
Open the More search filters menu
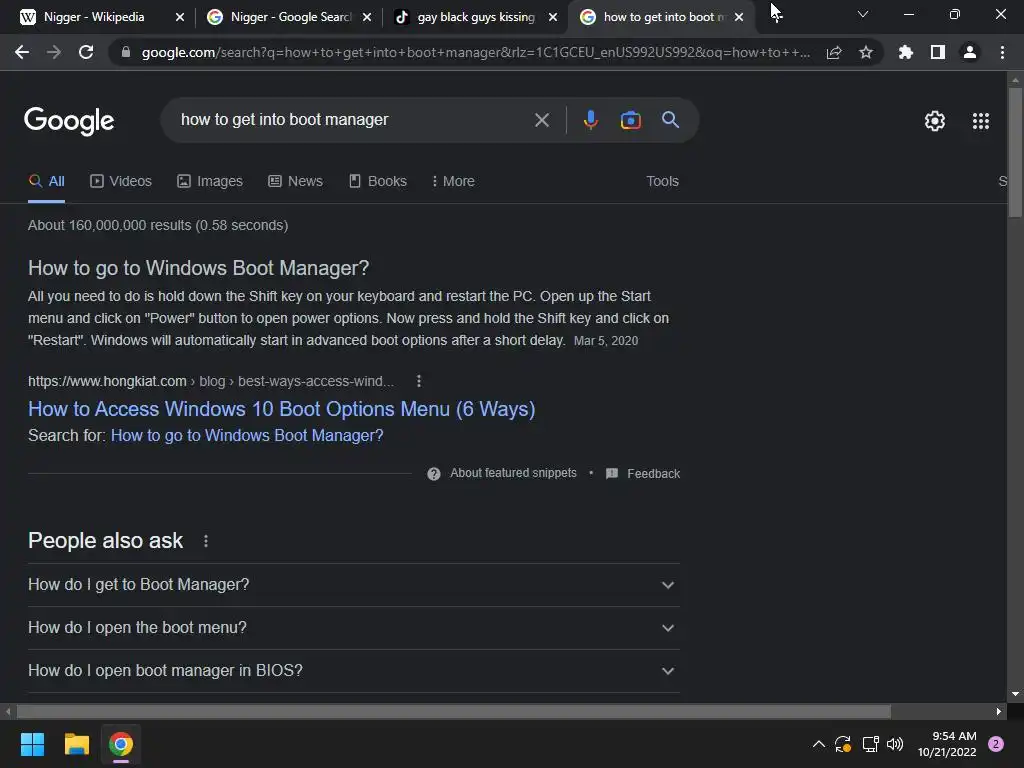tap(453, 181)
